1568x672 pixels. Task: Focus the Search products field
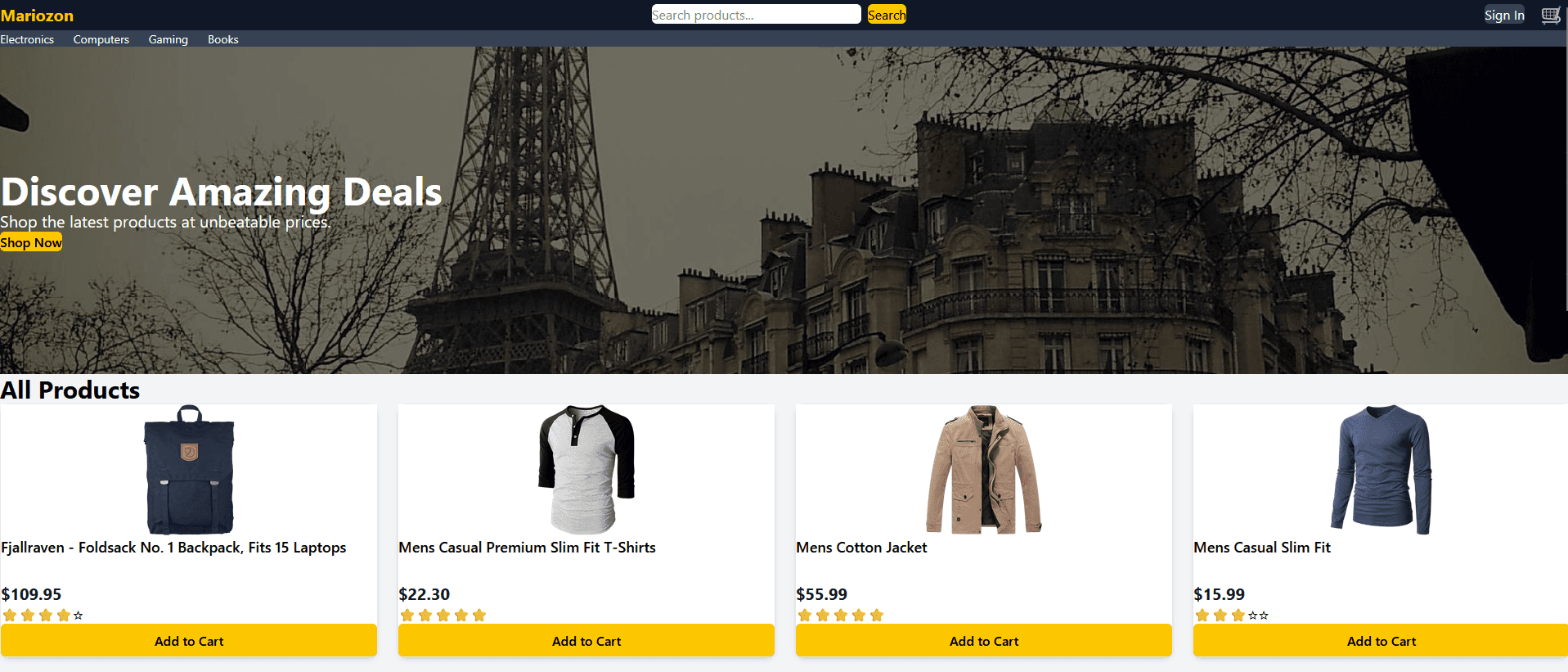[x=756, y=15]
